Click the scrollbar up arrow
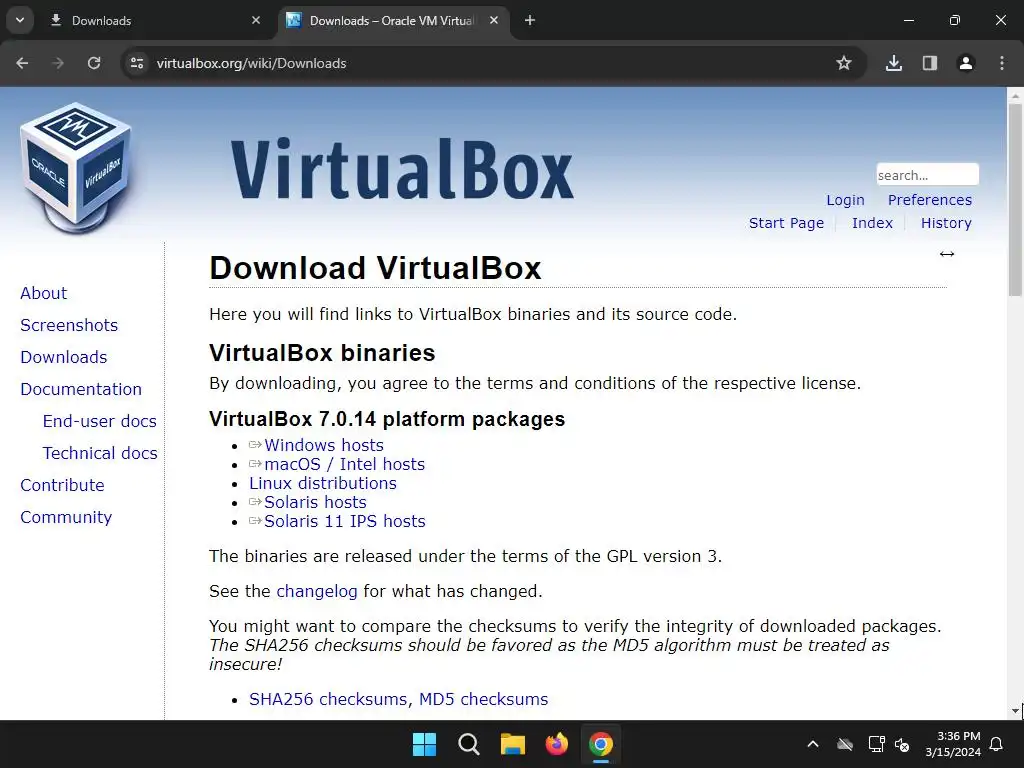 click(x=1015, y=95)
